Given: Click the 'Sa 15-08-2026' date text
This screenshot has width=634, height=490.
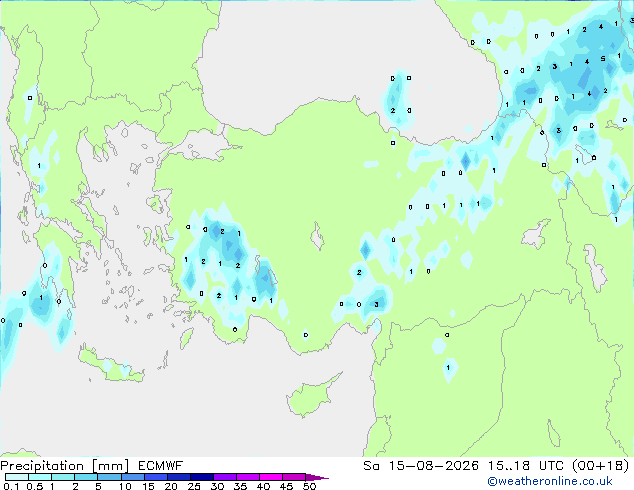Looking at the screenshot, I should coord(421,466).
